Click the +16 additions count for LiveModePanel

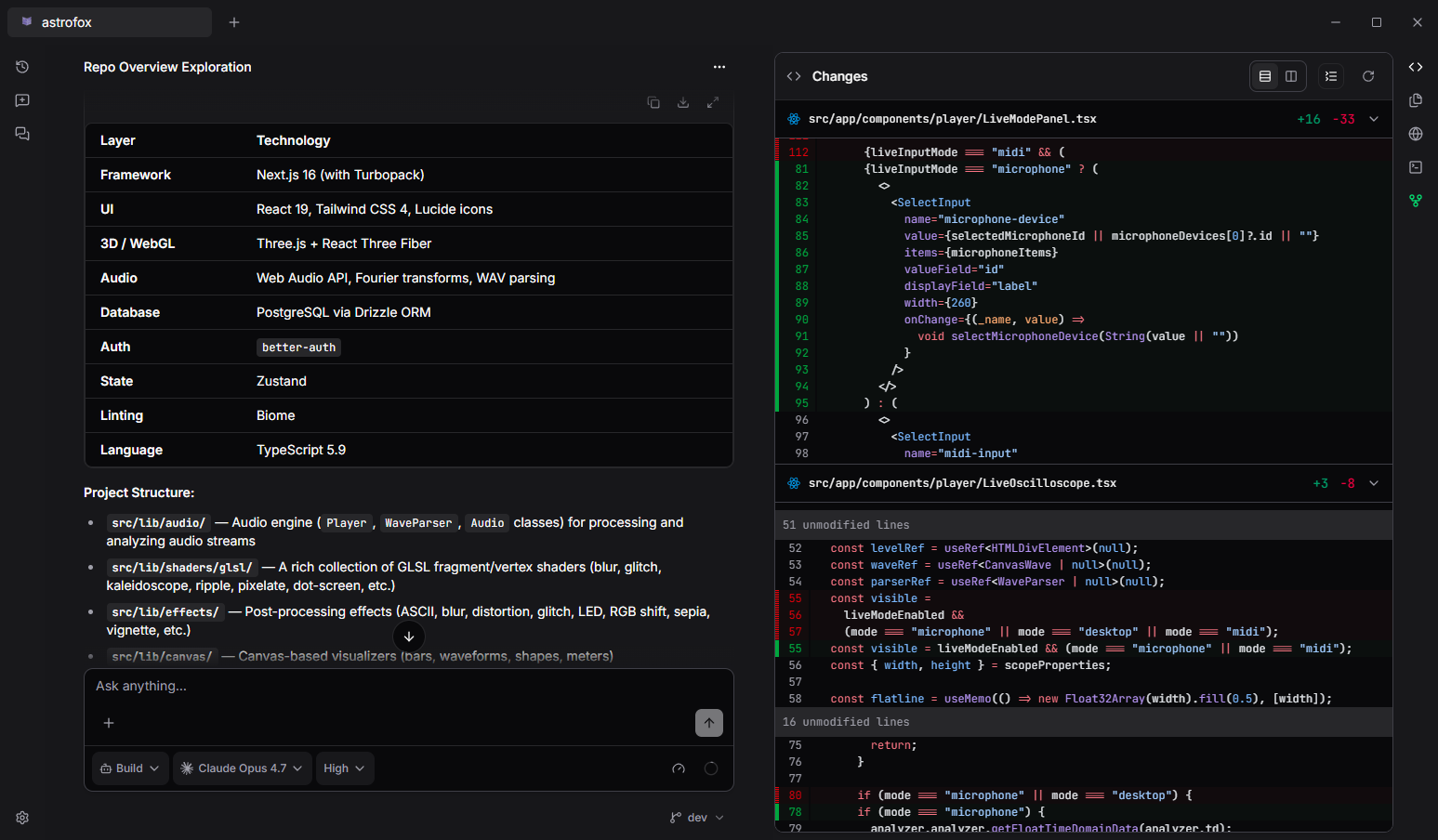point(1309,119)
